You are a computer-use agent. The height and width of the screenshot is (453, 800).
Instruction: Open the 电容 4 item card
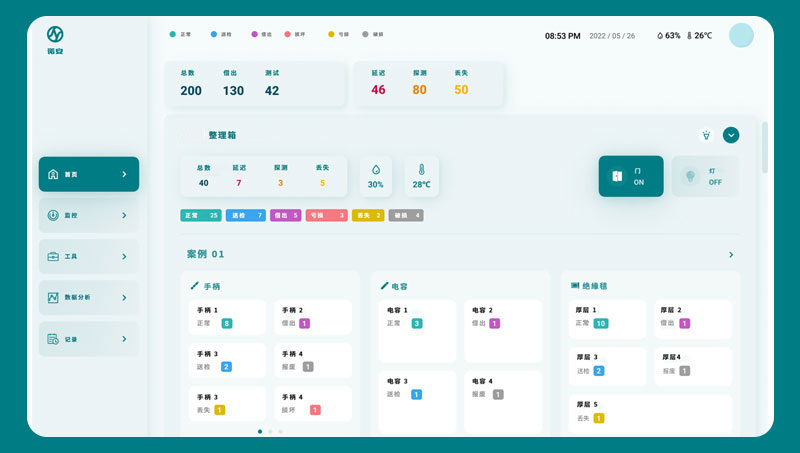pos(503,388)
